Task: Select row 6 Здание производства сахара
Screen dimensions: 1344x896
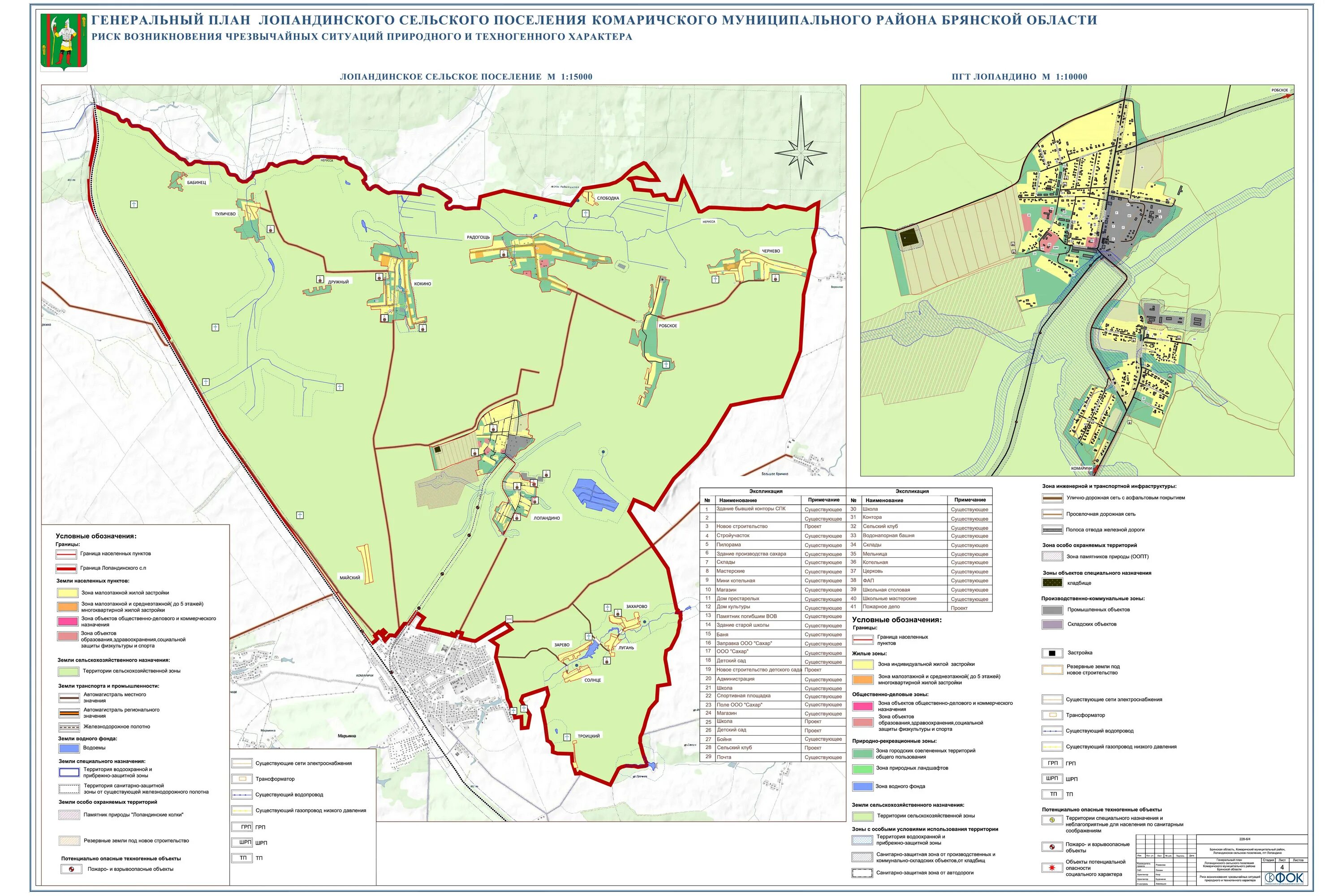Action: point(751,554)
